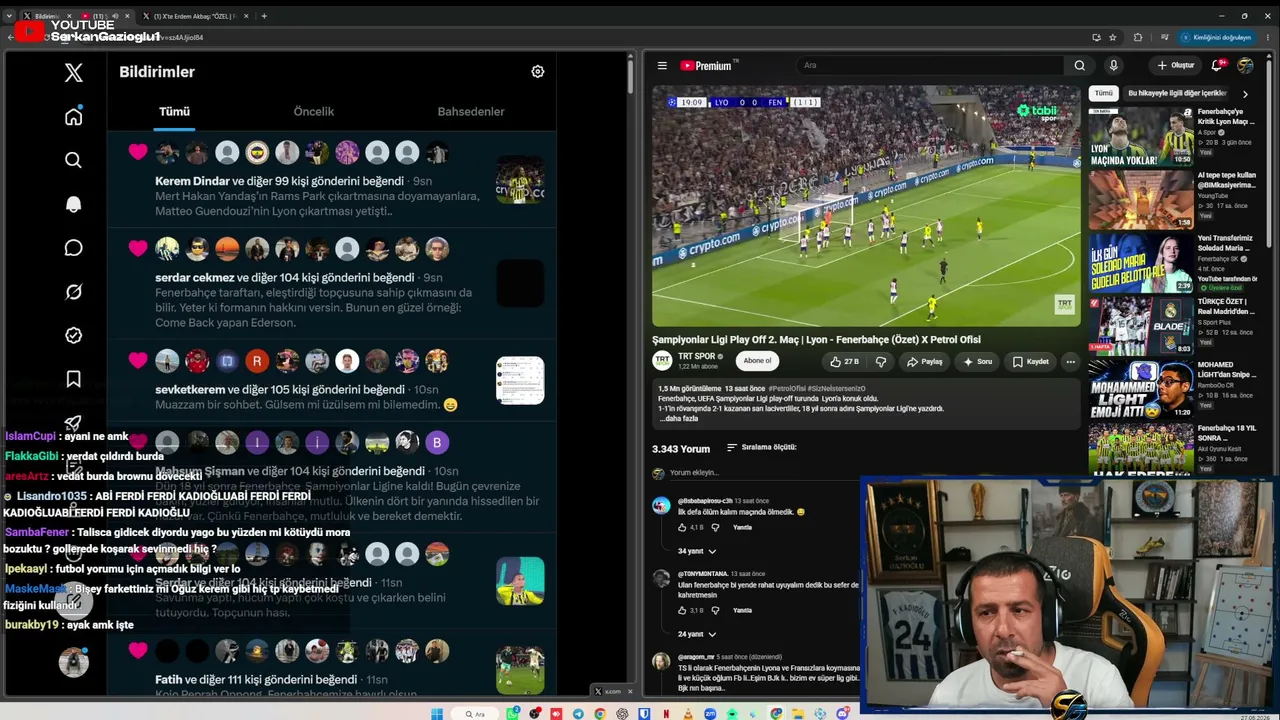Open the verified badge icon in X sidebar
This screenshot has width=1280, height=720.
click(73, 336)
